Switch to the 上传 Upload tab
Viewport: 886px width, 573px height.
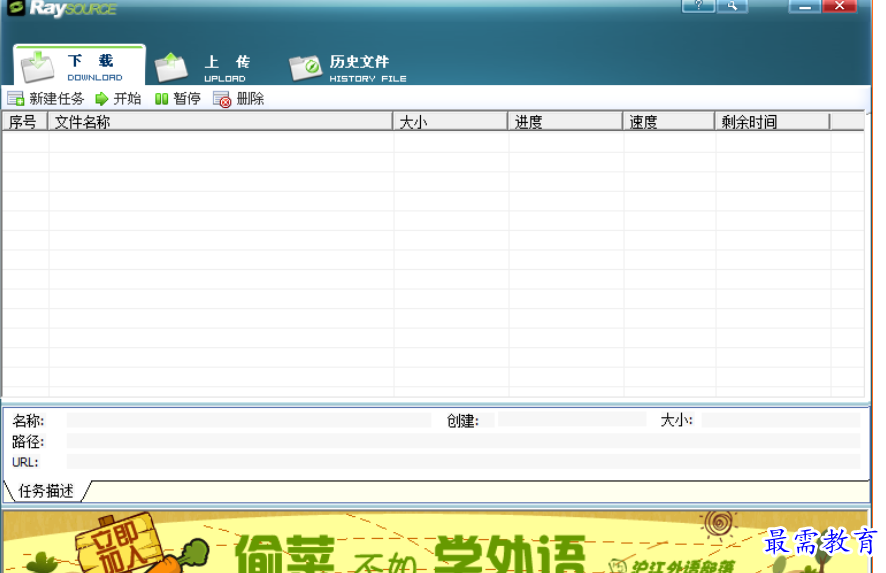pyautogui.click(x=203, y=67)
